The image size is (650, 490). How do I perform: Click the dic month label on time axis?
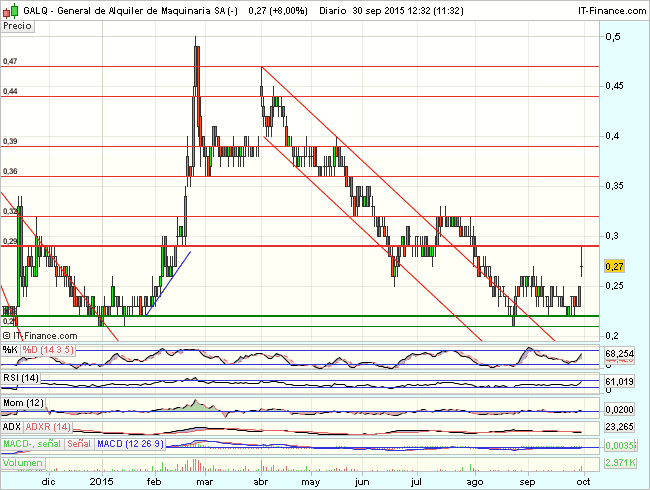(x=49, y=482)
